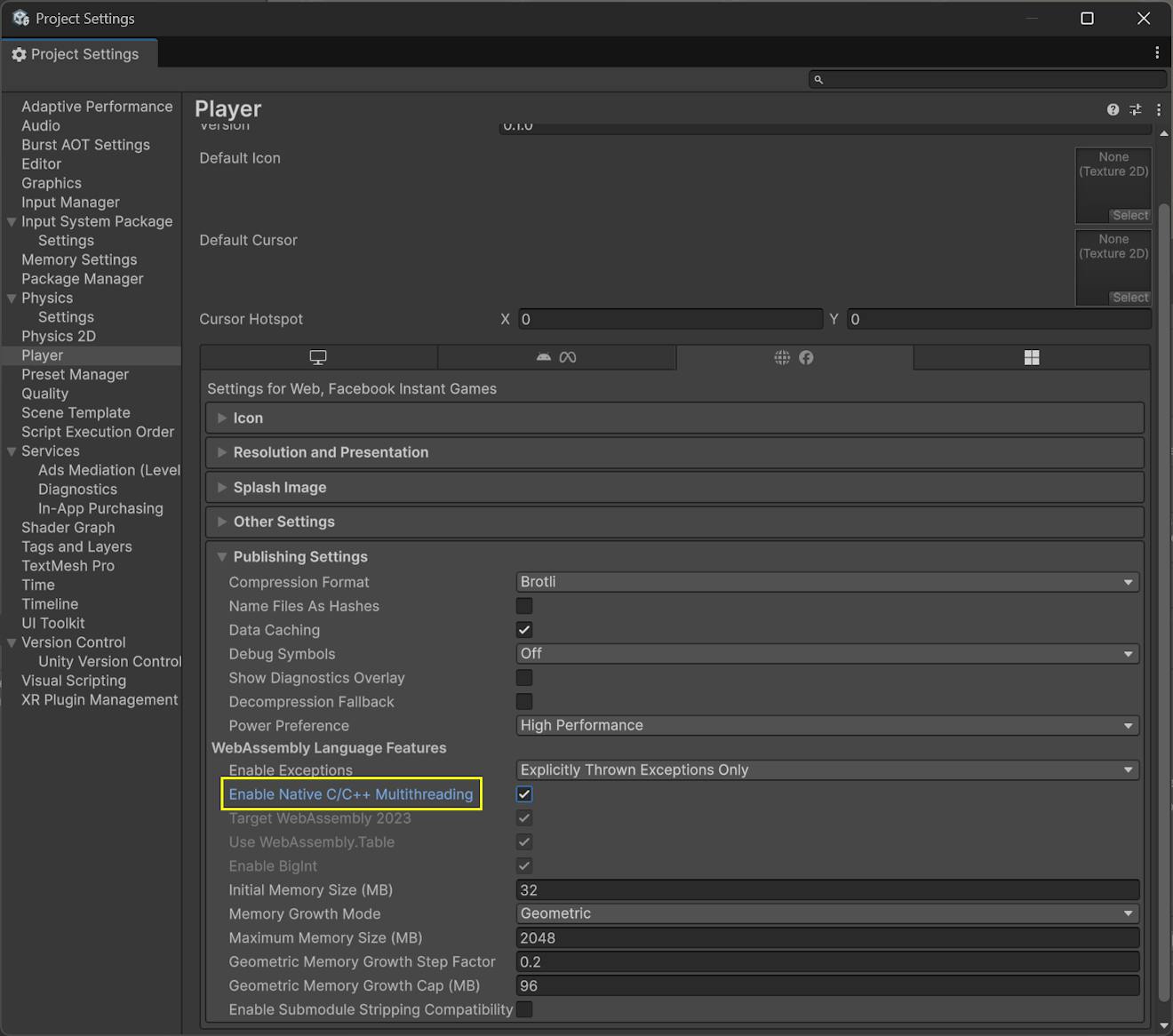Toggle the Name Files As Hashes checkbox
This screenshot has height=1036, width=1173.
click(x=524, y=605)
